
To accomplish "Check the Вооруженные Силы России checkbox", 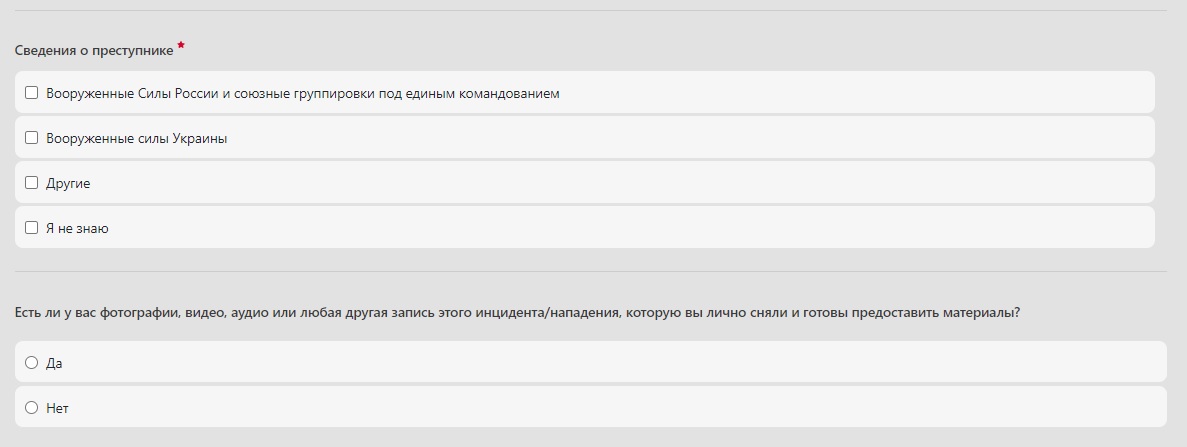I will click(x=31, y=93).
